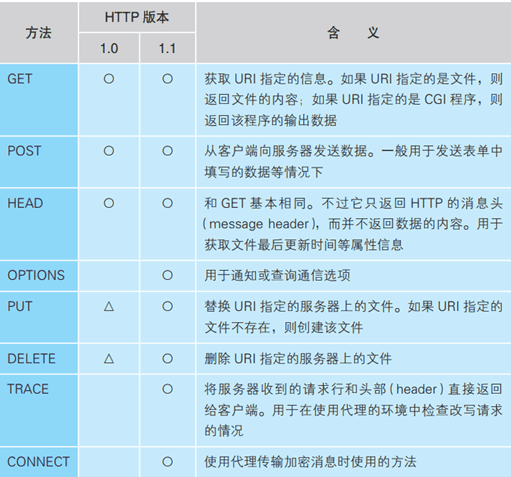Click the CONNECT method name cell

(39, 462)
